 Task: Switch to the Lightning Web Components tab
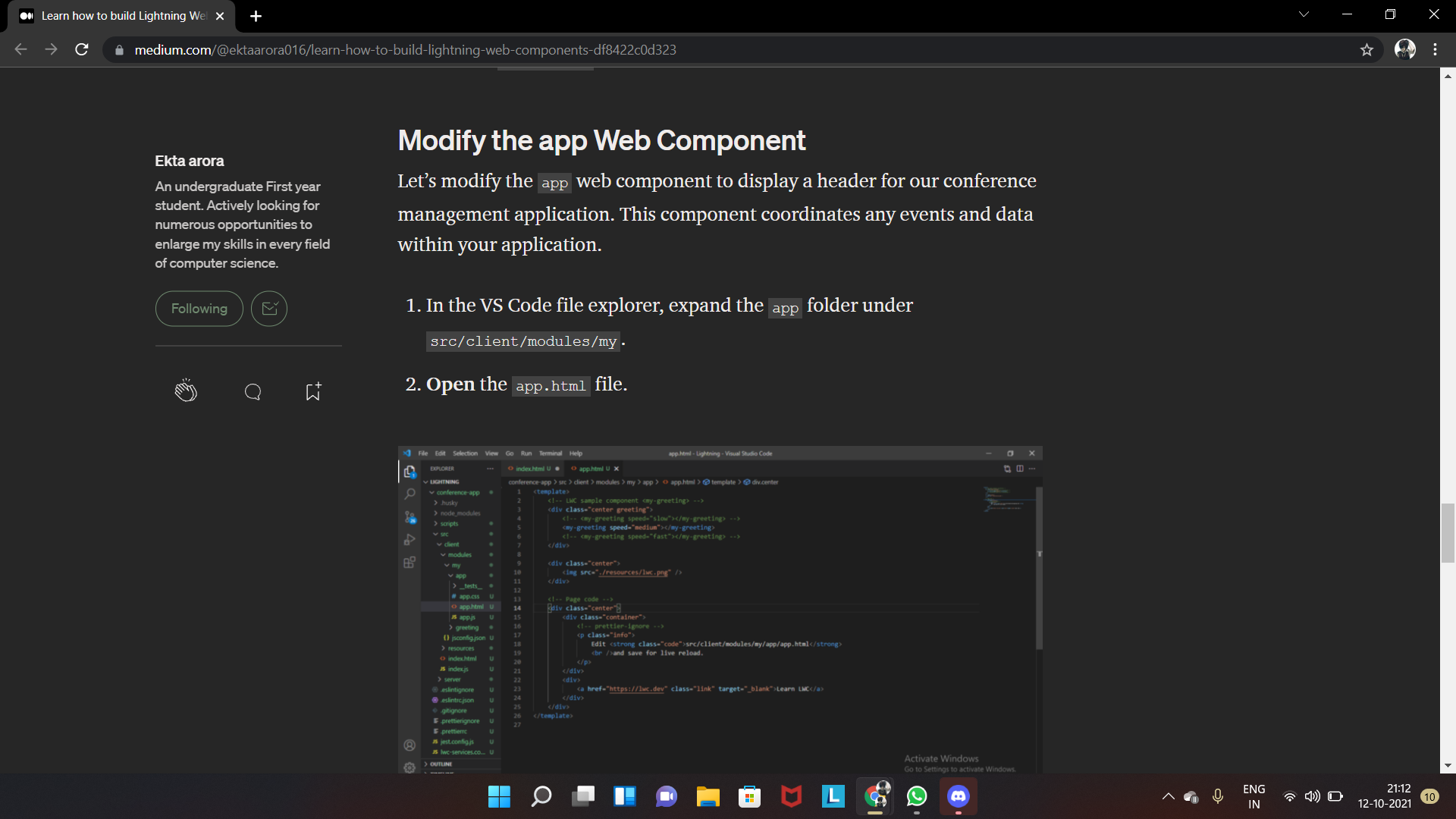tap(121, 16)
